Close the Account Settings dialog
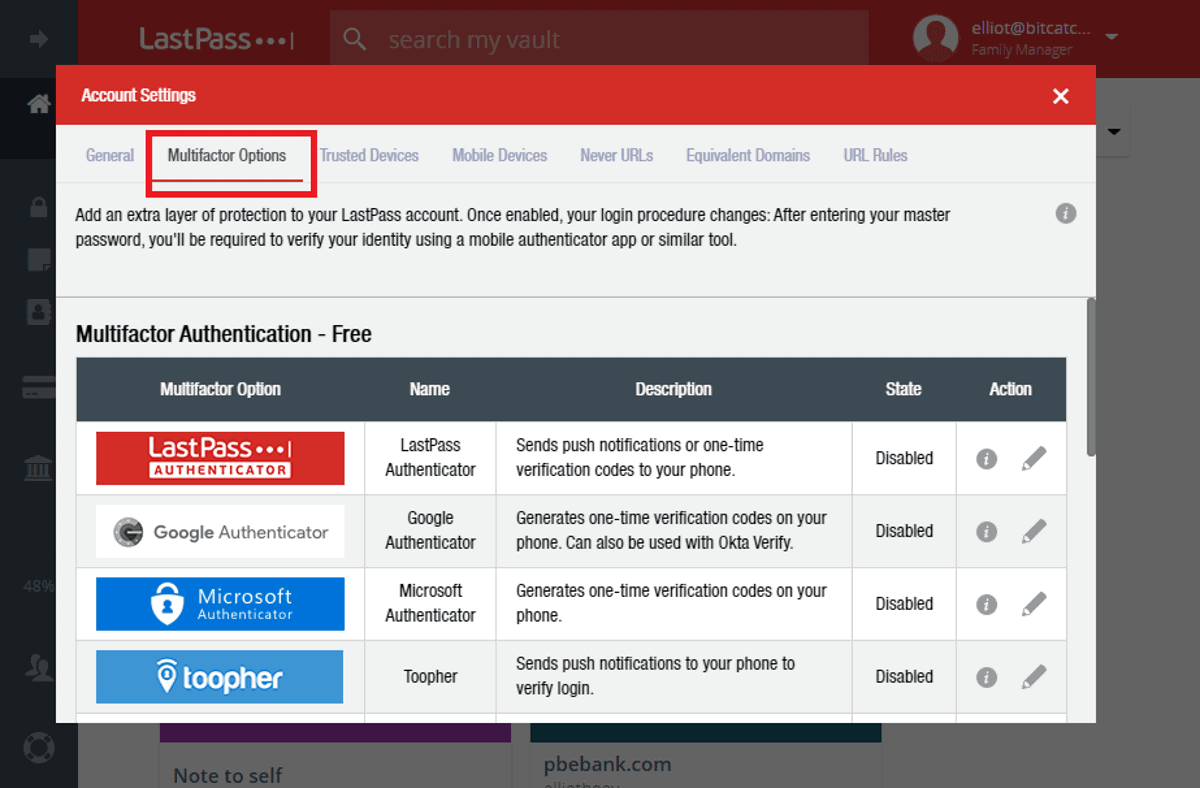1200x788 pixels. [1061, 96]
